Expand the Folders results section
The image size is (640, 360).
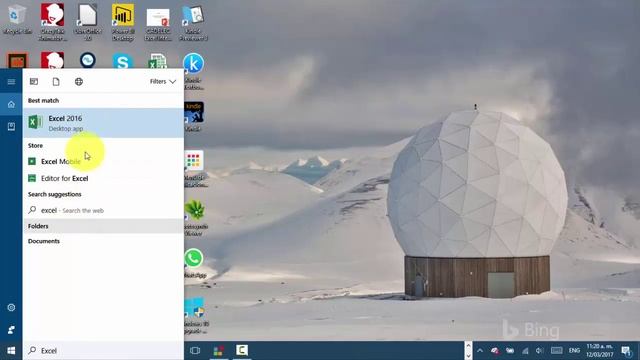tap(103, 226)
